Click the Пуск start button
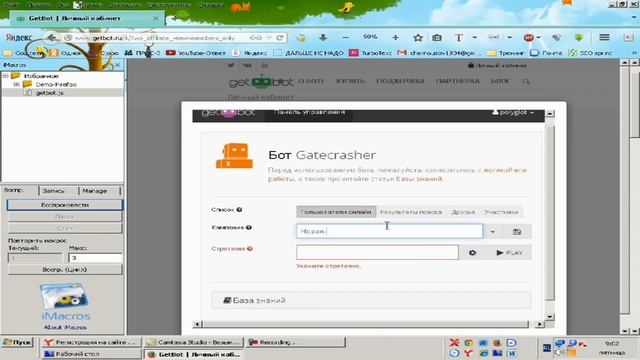 click(x=17, y=342)
